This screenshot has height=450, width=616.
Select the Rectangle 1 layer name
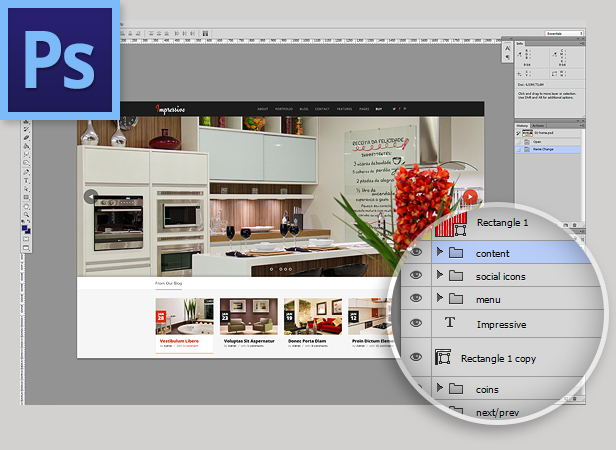502,223
